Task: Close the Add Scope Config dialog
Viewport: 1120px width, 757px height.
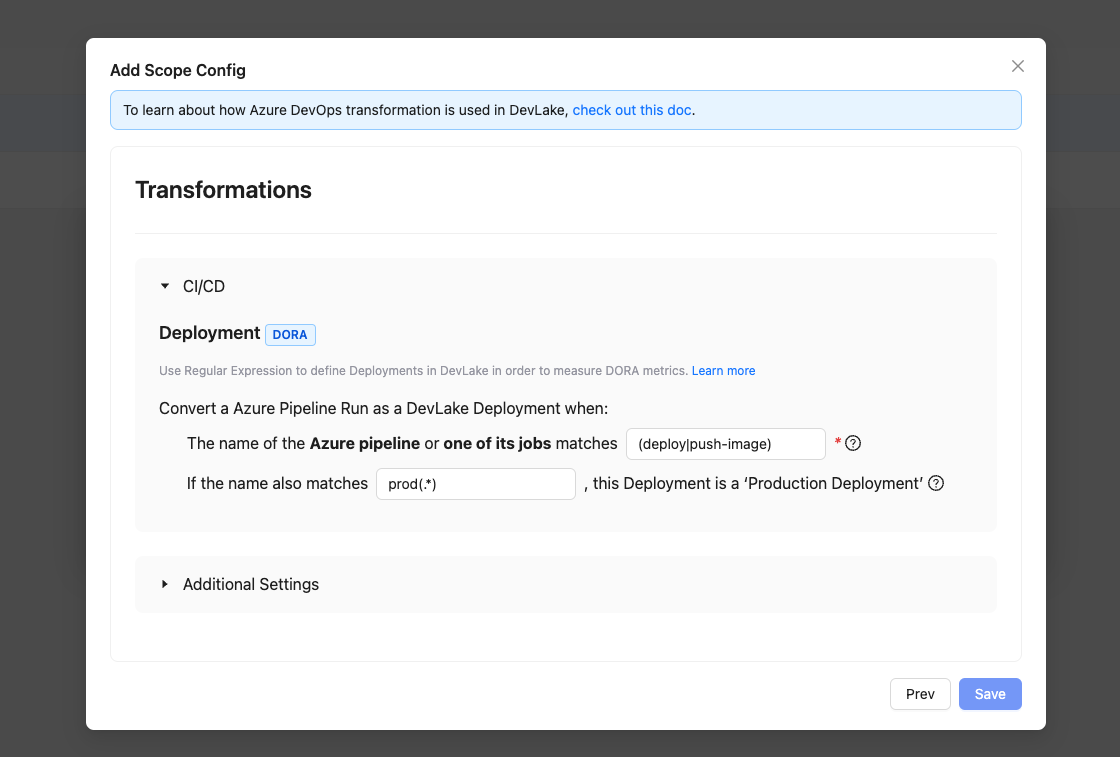Action: click(x=1017, y=66)
